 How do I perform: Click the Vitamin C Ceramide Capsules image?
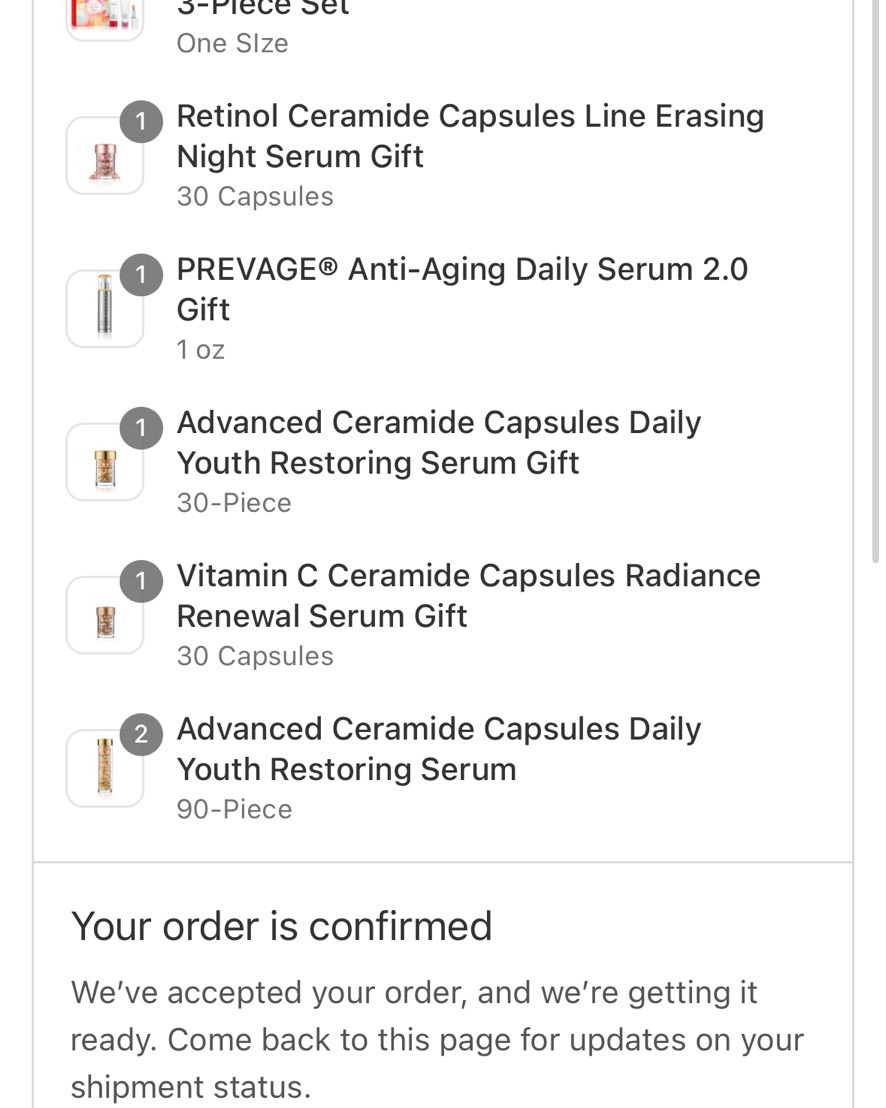point(105,615)
